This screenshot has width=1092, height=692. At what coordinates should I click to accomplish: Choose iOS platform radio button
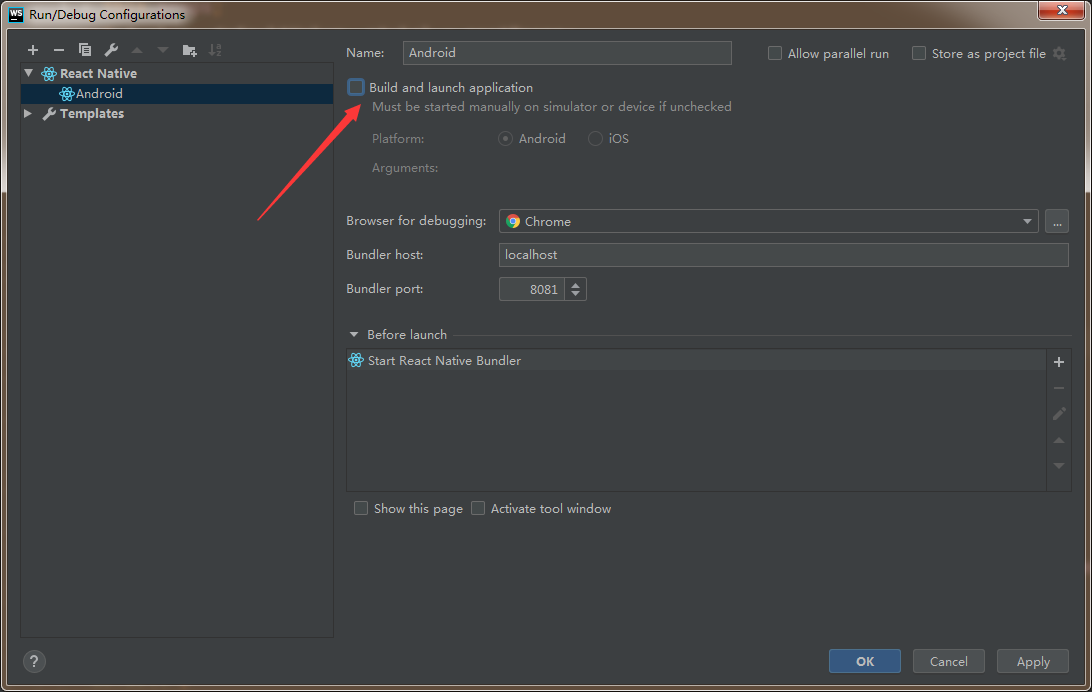pos(595,139)
